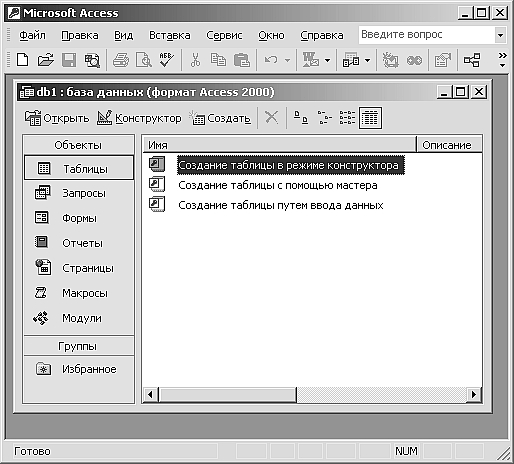Click the Undo arrow icon
This screenshot has width=514, height=464.
click(x=271, y=60)
